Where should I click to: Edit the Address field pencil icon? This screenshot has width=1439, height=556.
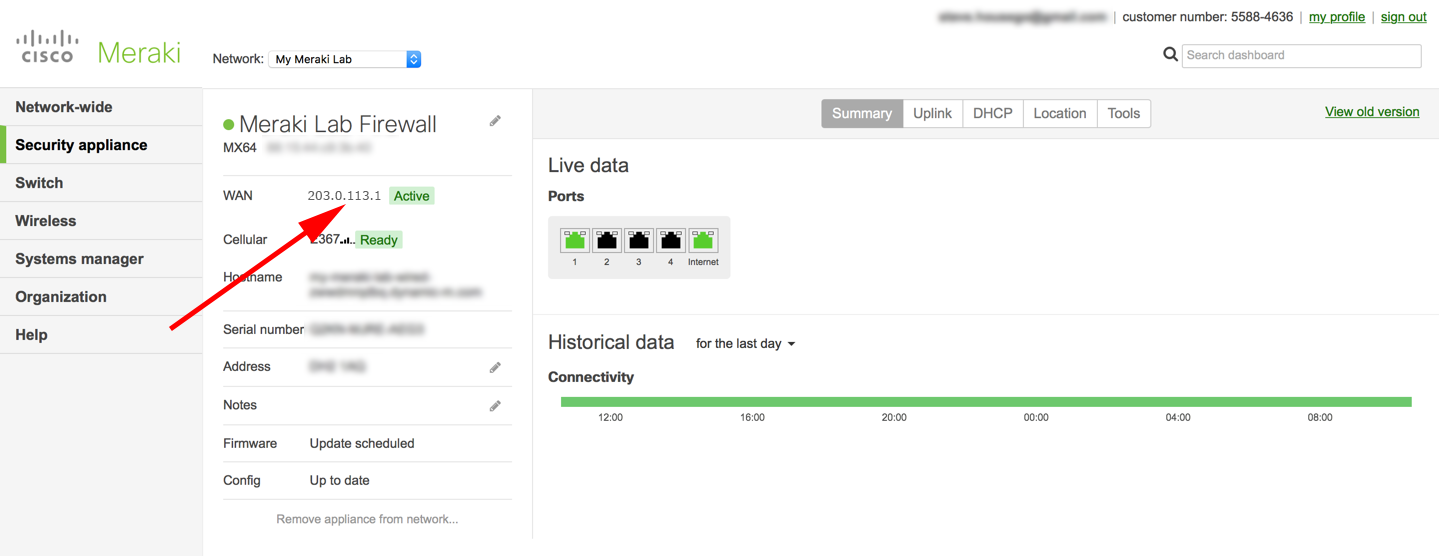pos(495,368)
